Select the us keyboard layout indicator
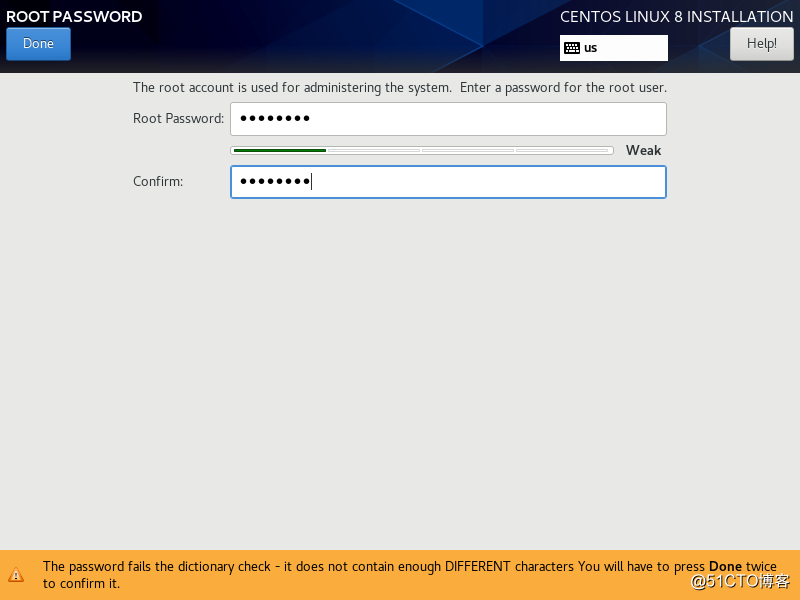This screenshot has height=600, width=800. 613,48
